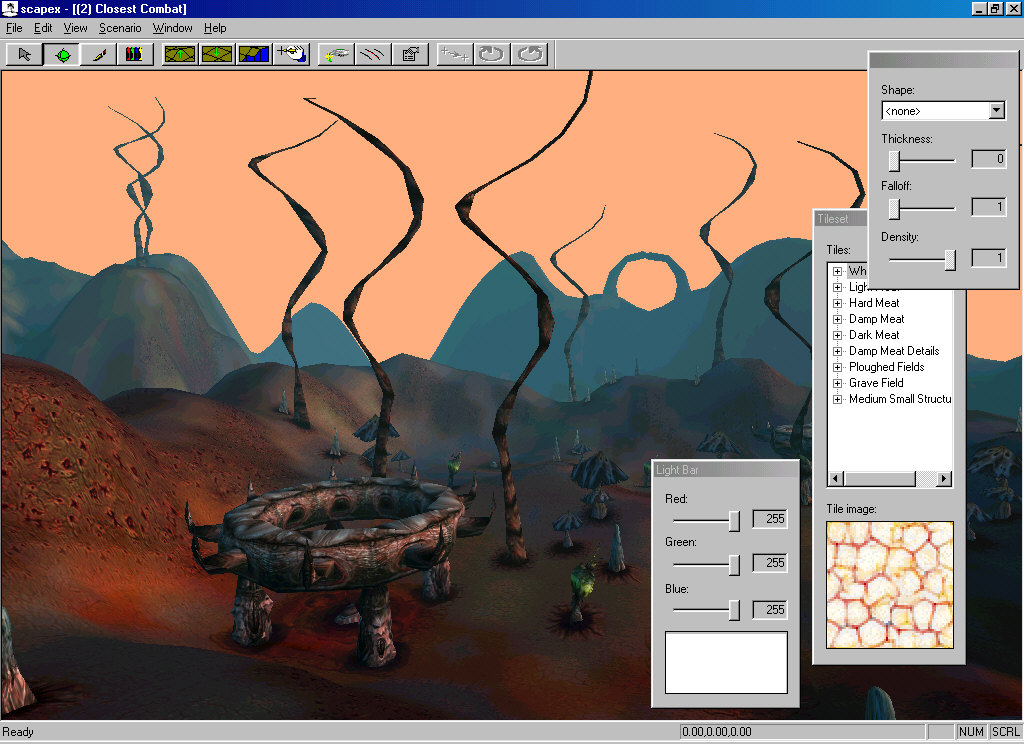
Task: Click the redo curved arrow icon
Action: pos(528,54)
